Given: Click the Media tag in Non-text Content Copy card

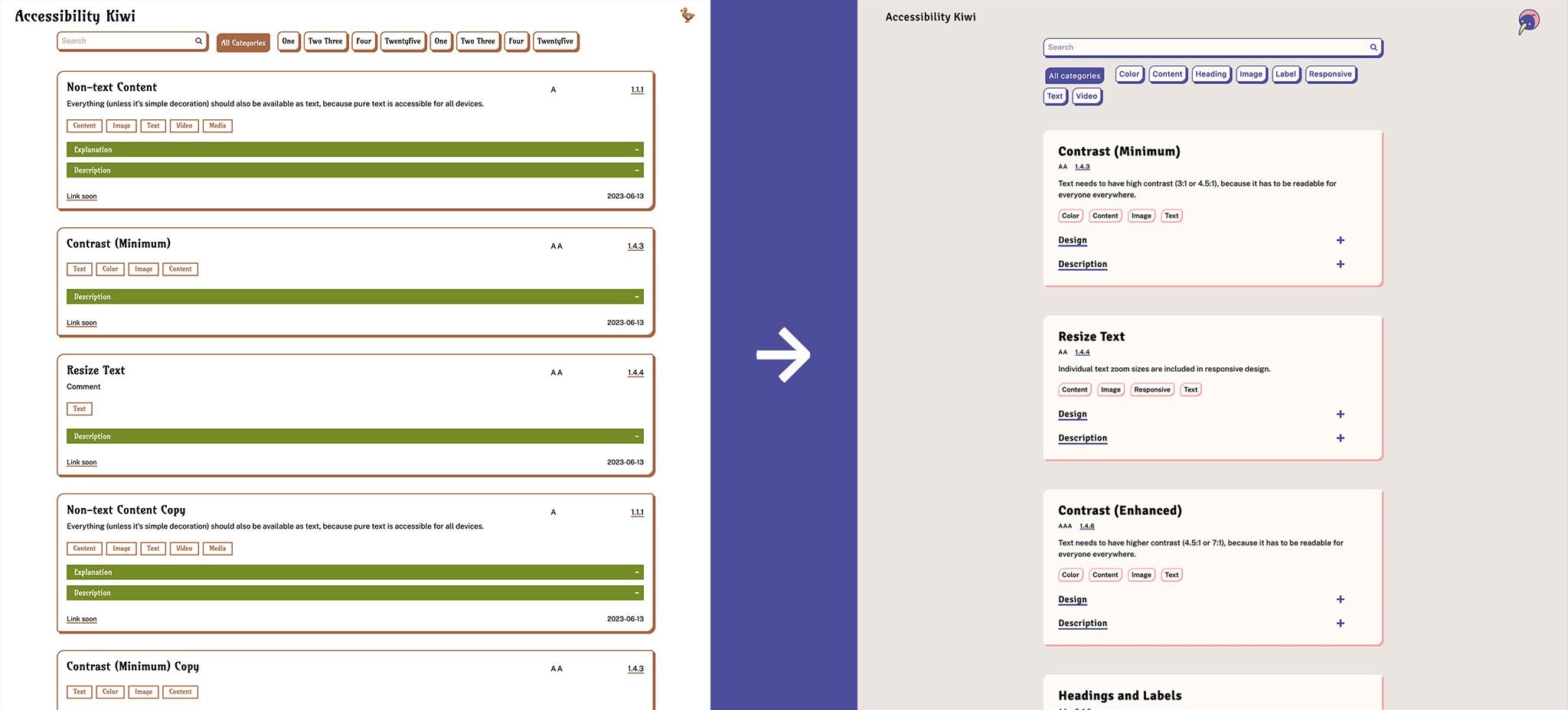Looking at the screenshot, I should coord(217,549).
